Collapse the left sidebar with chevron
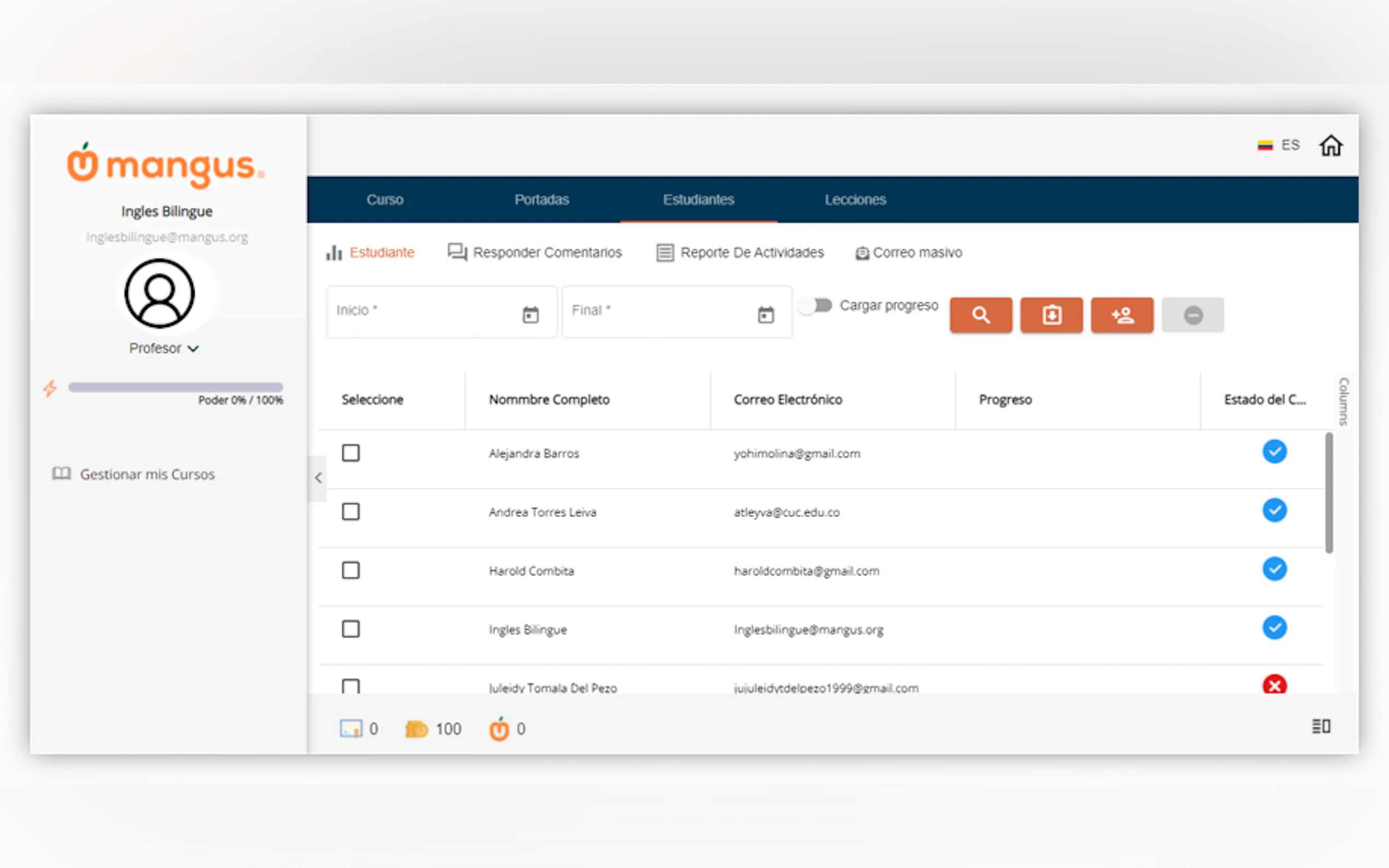Viewport: 1389px width, 868px height. point(318,478)
